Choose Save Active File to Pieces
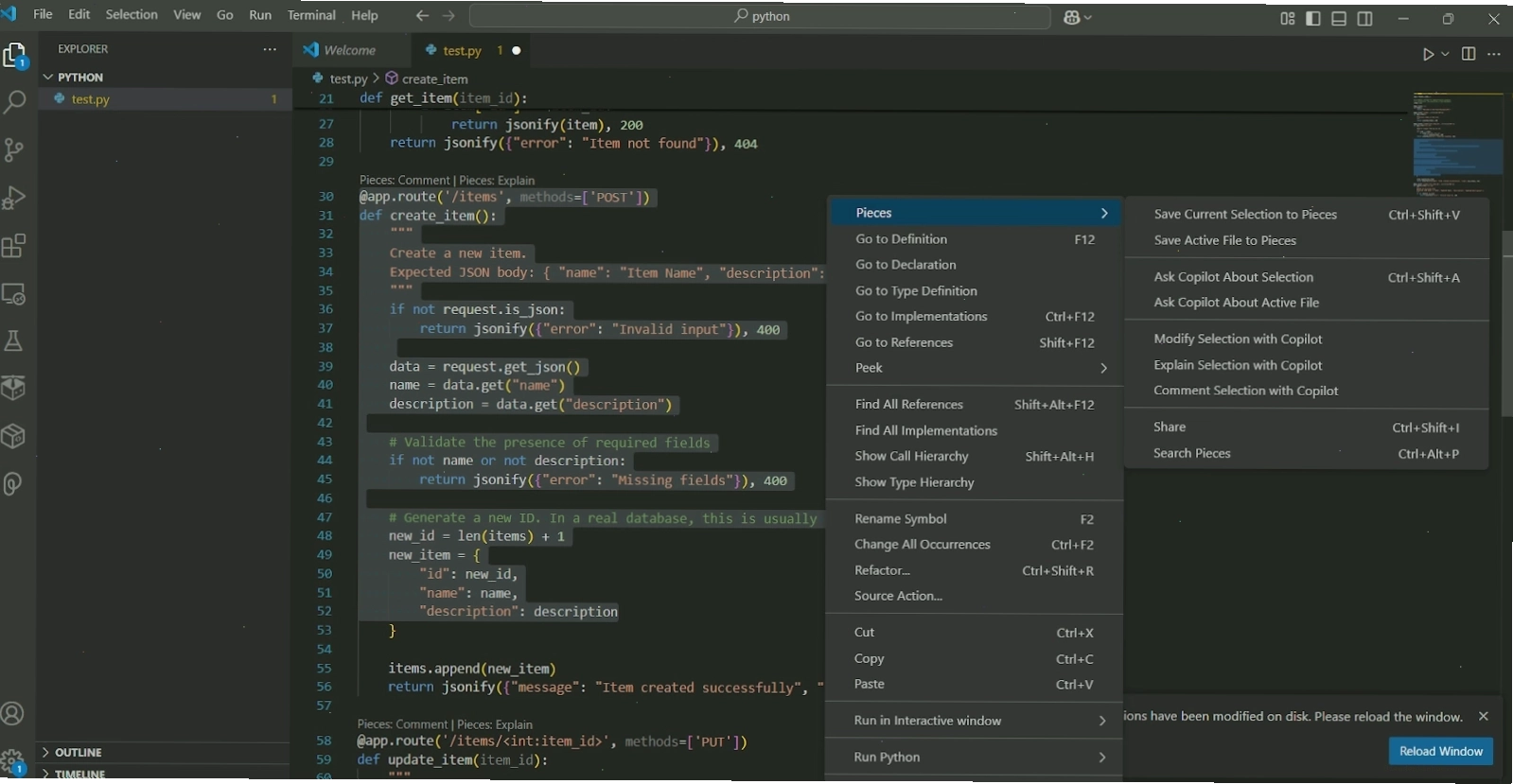The height and width of the screenshot is (784, 1513). coord(1306,240)
